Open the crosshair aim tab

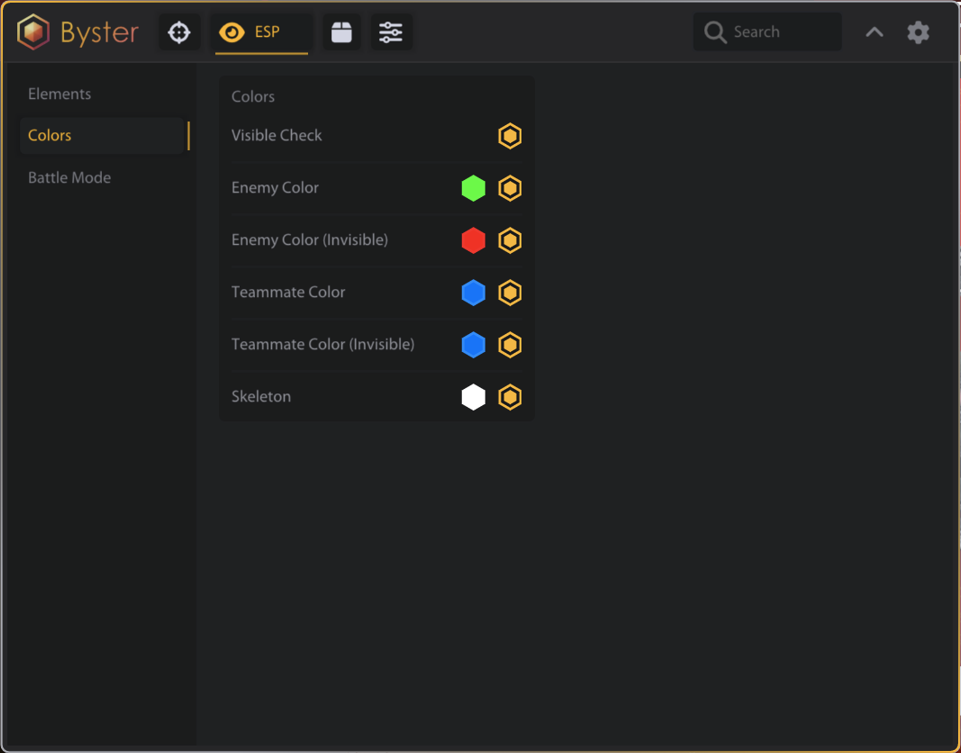(179, 32)
